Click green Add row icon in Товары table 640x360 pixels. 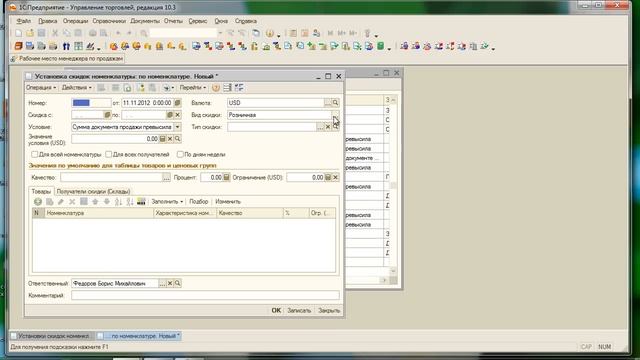pos(38,202)
